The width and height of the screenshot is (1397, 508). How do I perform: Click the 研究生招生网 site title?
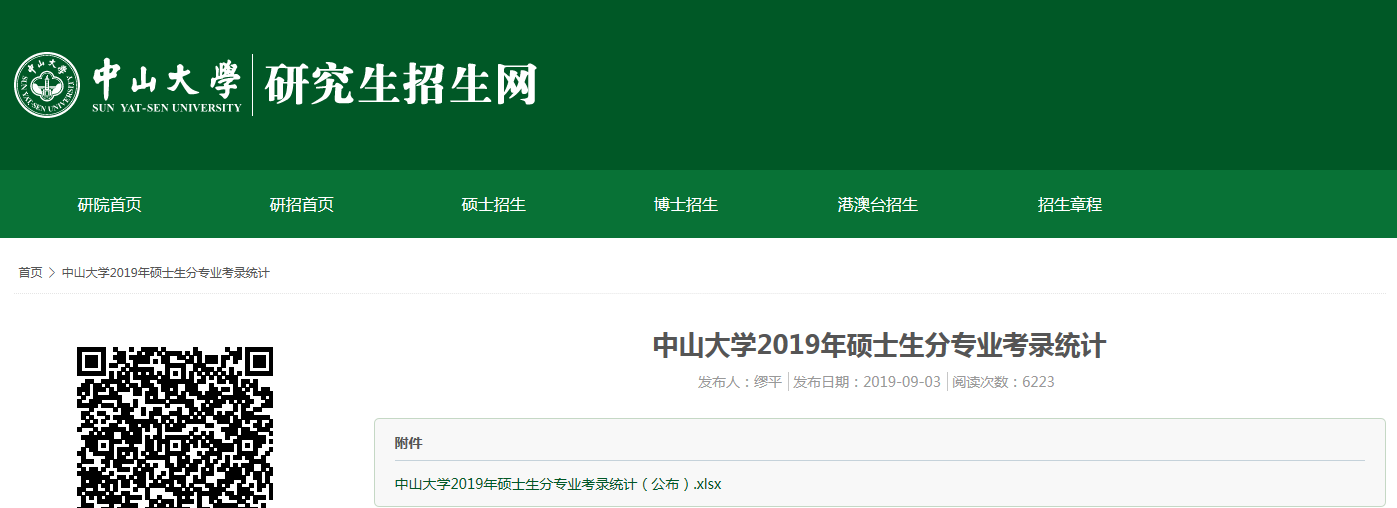point(400,85)
